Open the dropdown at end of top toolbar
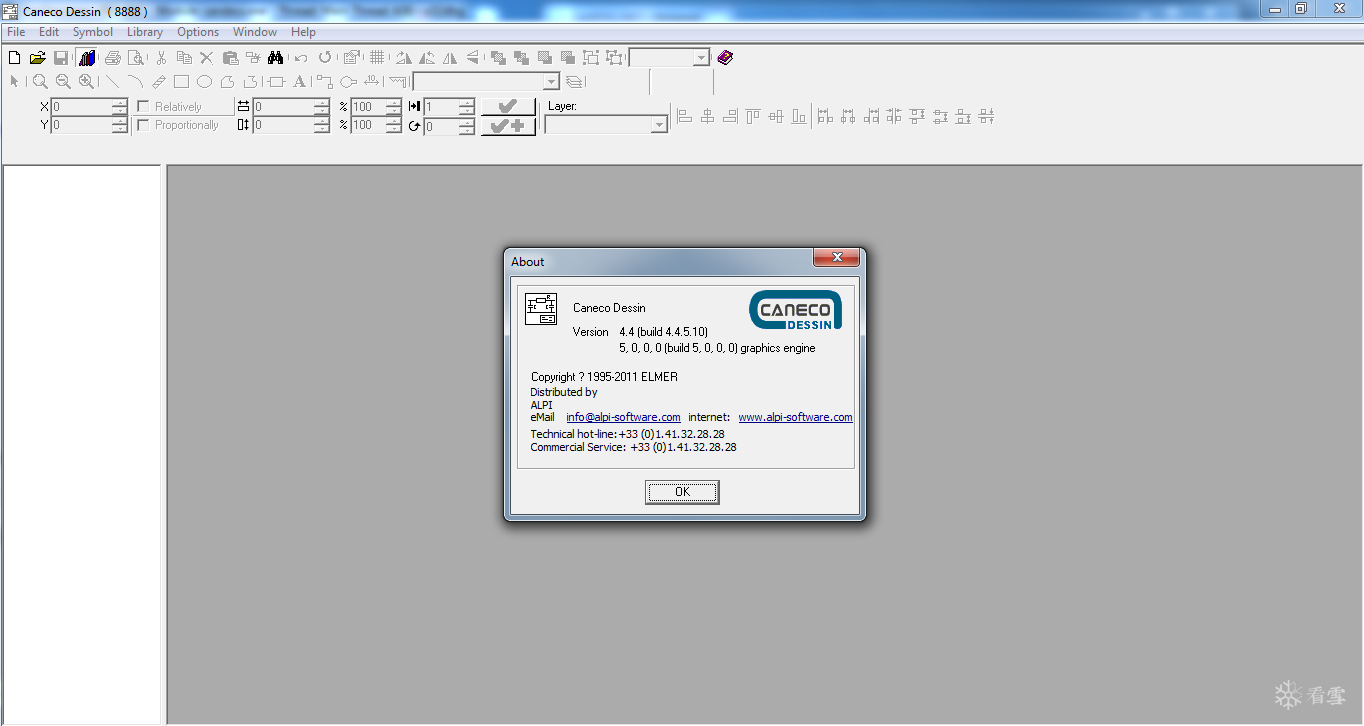1364x726 pixels. coord(701,58)
